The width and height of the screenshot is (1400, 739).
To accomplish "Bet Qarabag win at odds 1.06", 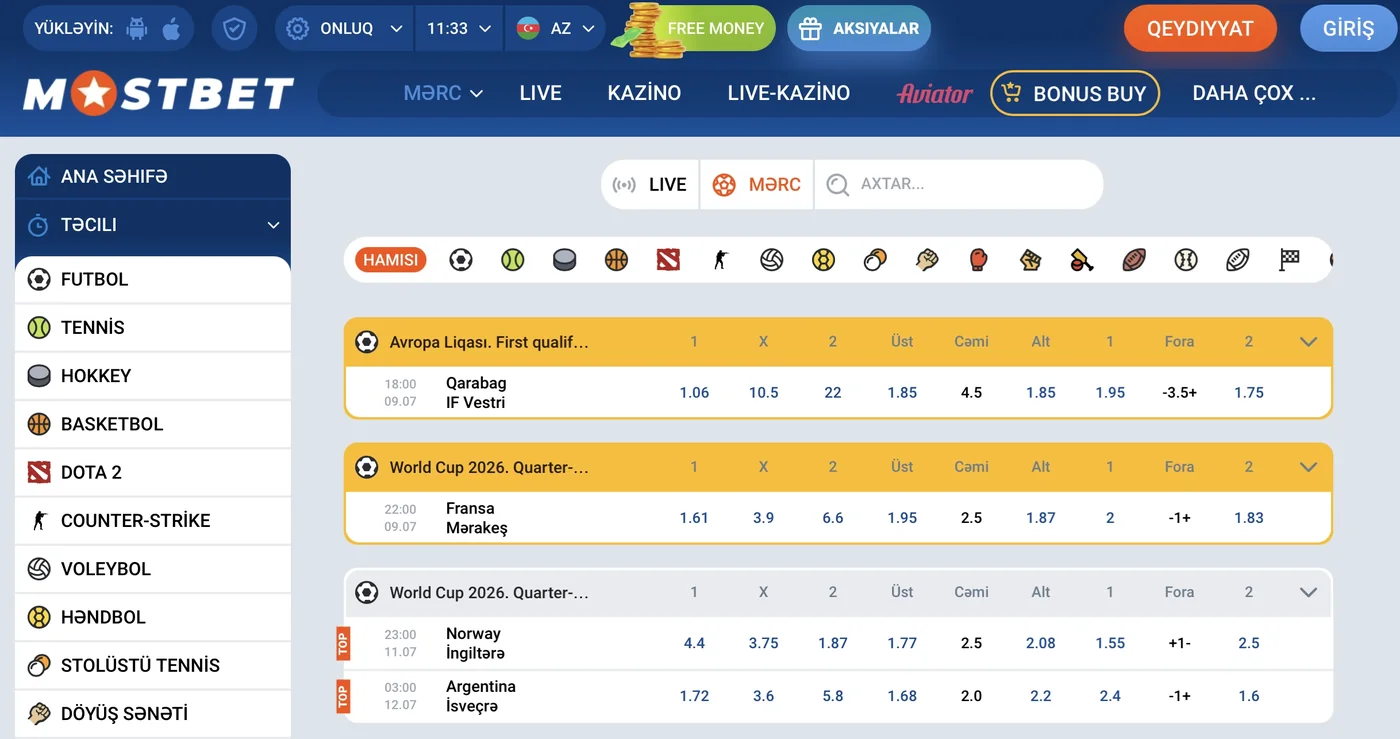I will (694, 393).
